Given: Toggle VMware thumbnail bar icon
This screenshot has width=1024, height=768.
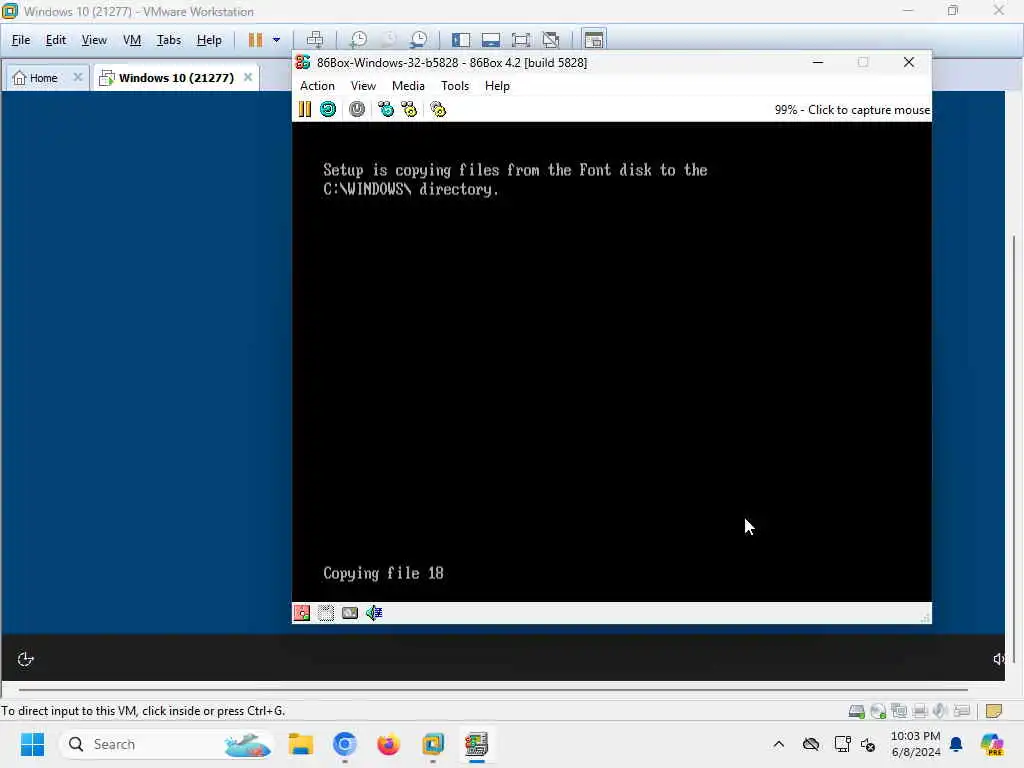Looking at the screenshot, I should pyautogui.click(x=490, y=40).
